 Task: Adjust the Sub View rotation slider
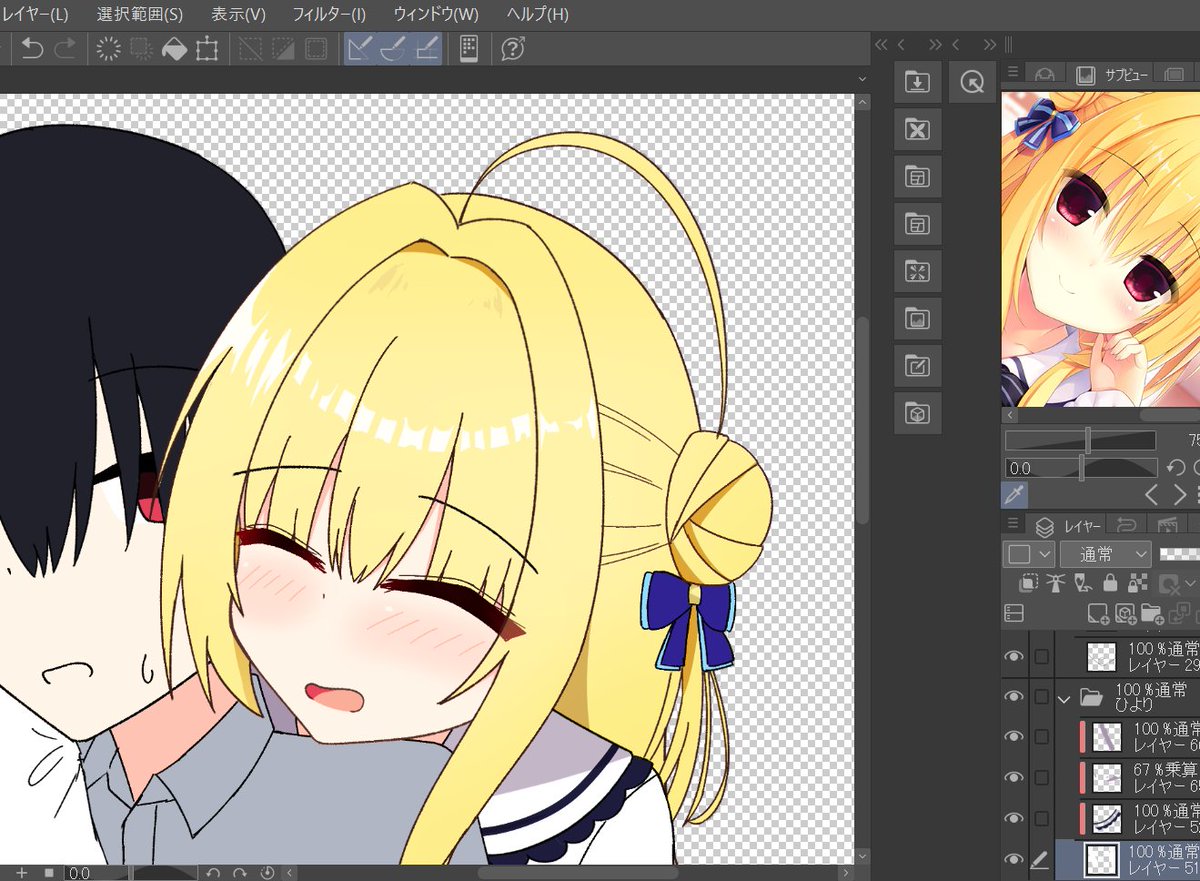pos(1080,468)
